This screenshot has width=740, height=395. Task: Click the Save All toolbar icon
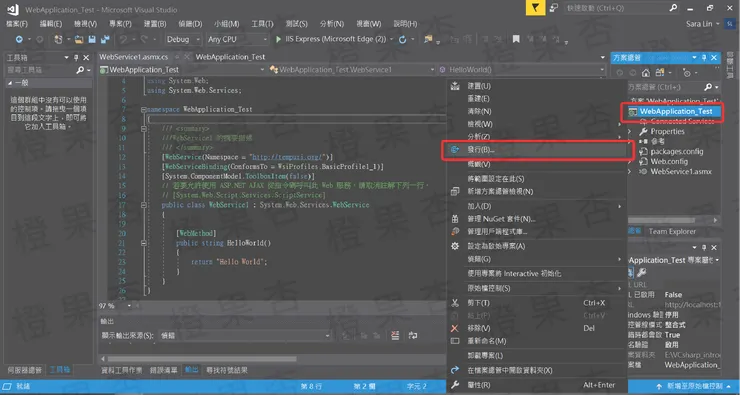point(105,40)
